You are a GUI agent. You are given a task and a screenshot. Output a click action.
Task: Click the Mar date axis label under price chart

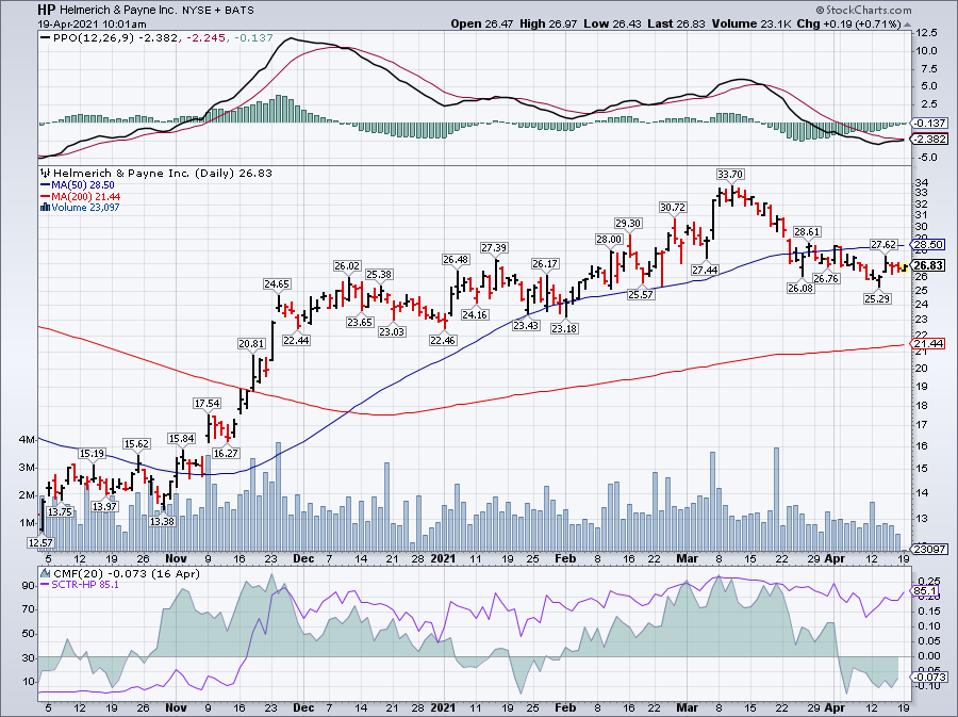[x=688, y=558]
